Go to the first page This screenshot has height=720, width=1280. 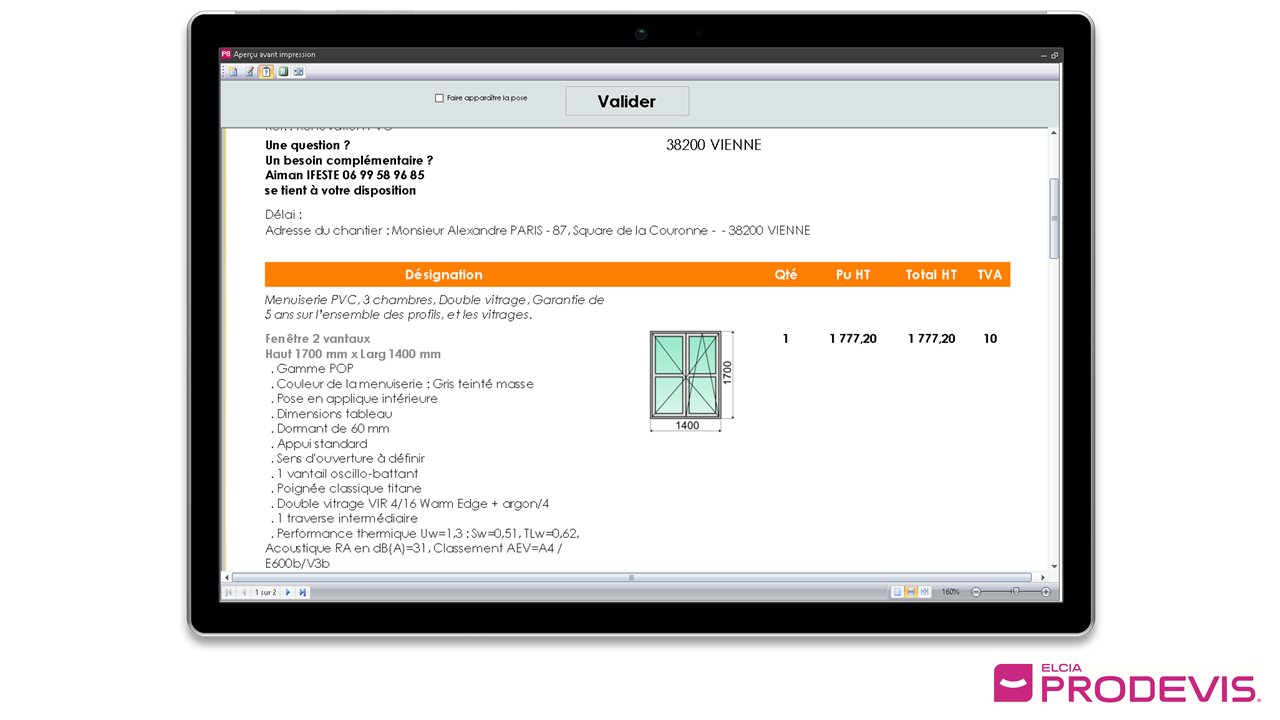[x=228, y=592]
